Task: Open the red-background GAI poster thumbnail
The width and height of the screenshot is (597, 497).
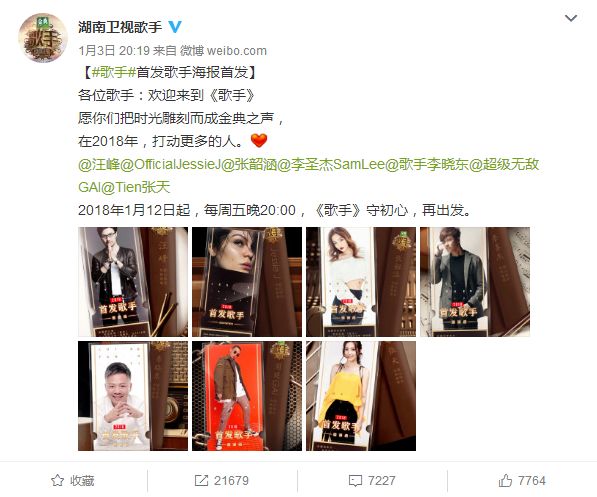Action: coord(247,396)
